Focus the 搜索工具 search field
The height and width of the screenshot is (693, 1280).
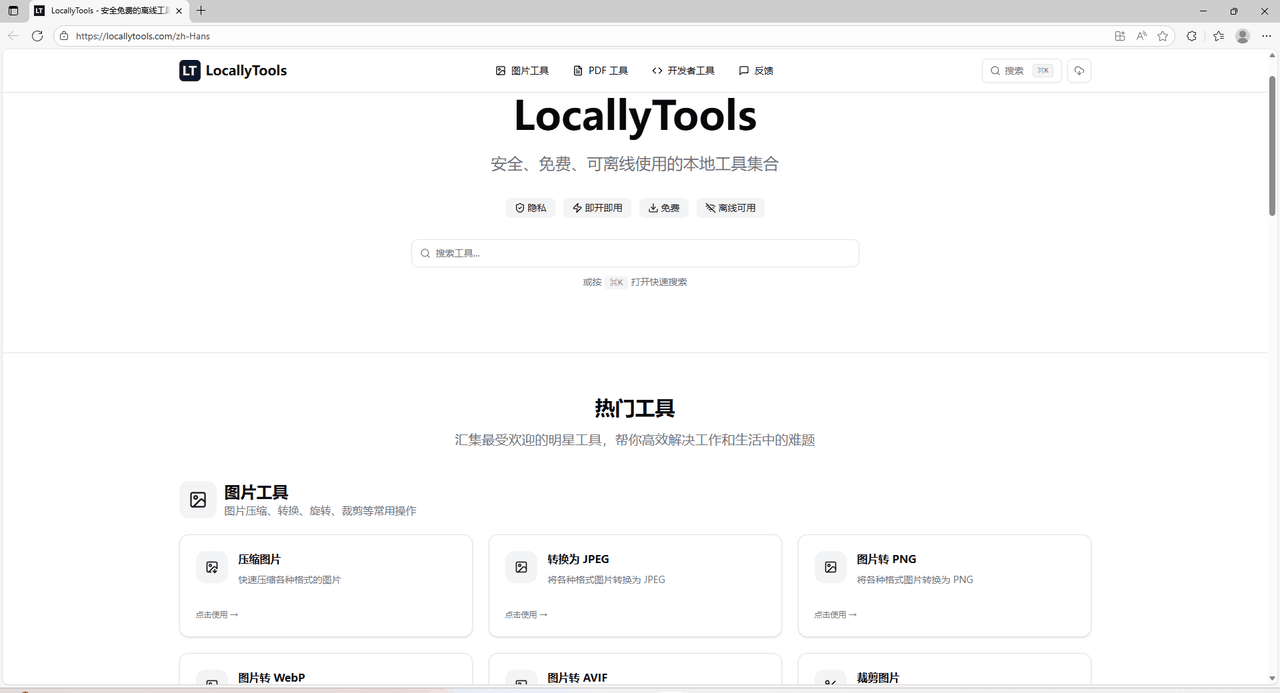[x=635, y=253]
